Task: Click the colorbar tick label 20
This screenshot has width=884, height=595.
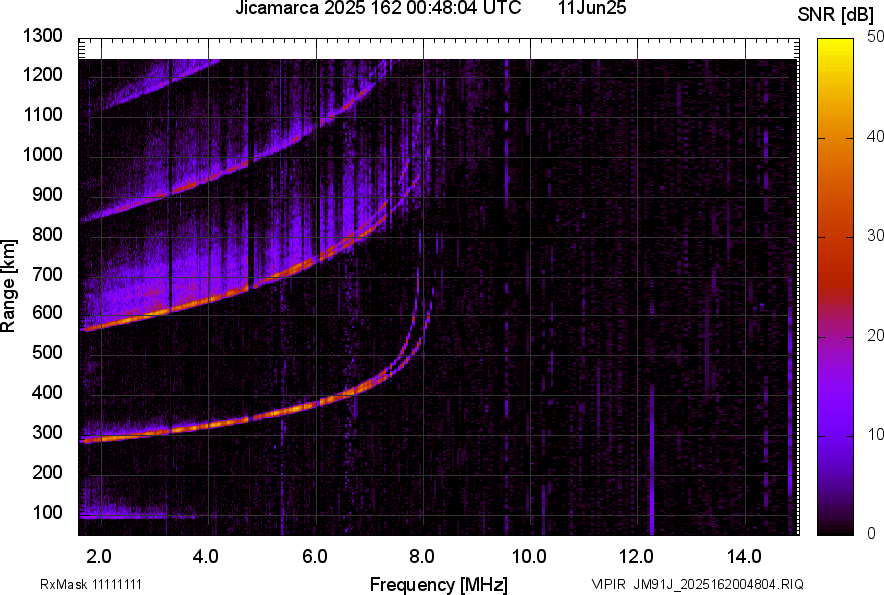Action: point(874,336)
